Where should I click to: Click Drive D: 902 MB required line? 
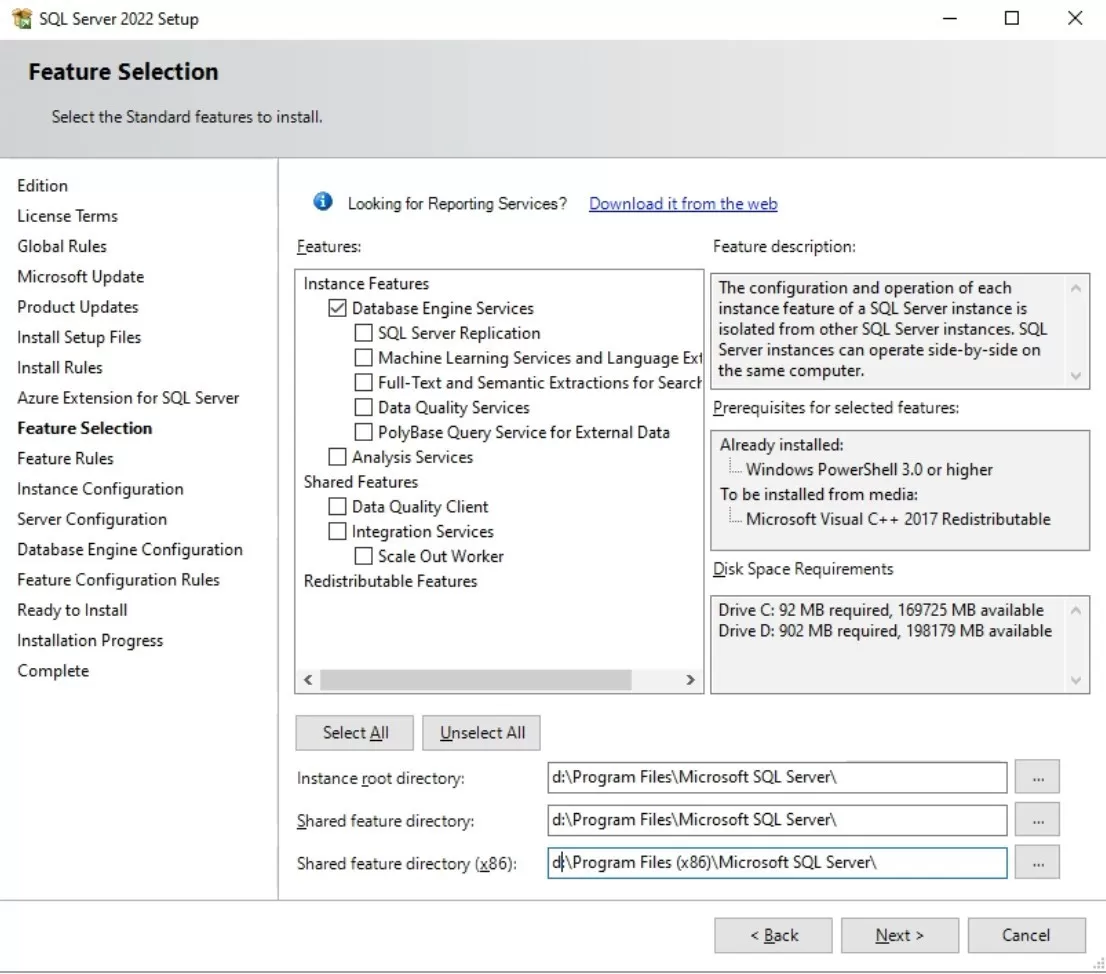click(x=885, y=631)
